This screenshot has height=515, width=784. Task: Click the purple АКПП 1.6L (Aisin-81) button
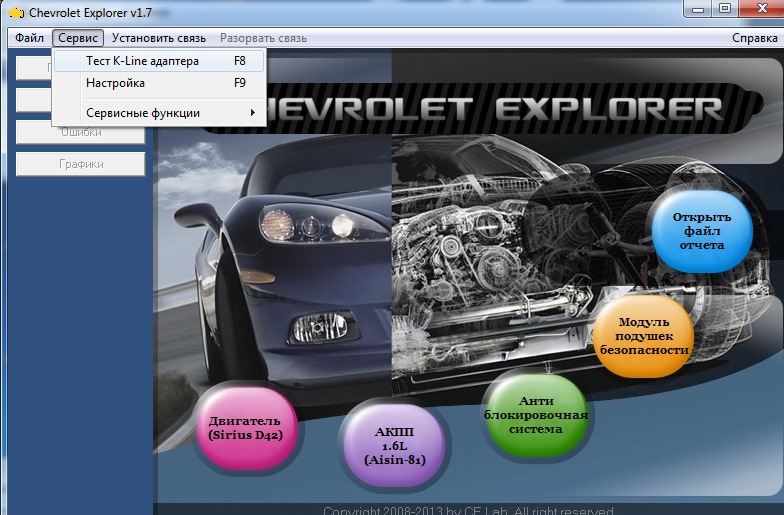[395, 446]
